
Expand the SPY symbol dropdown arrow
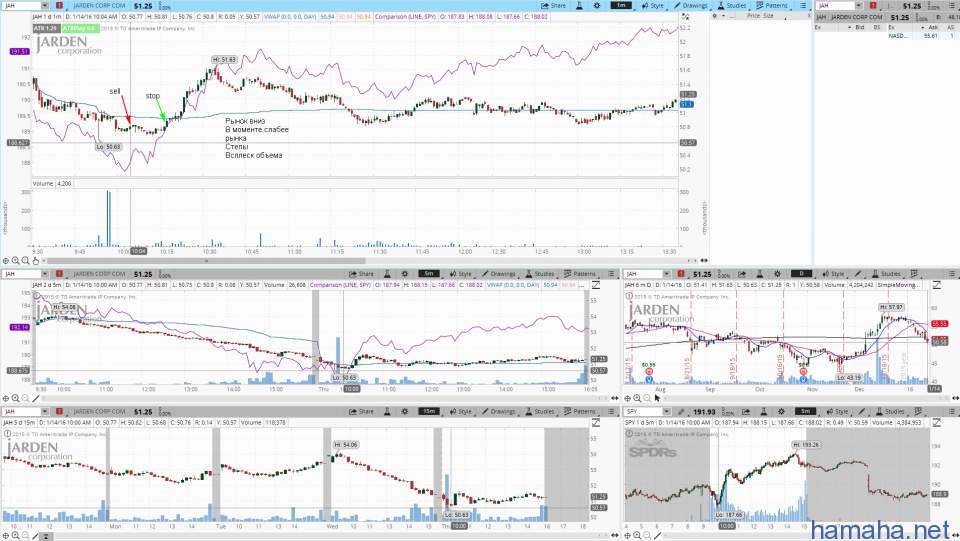667,411
